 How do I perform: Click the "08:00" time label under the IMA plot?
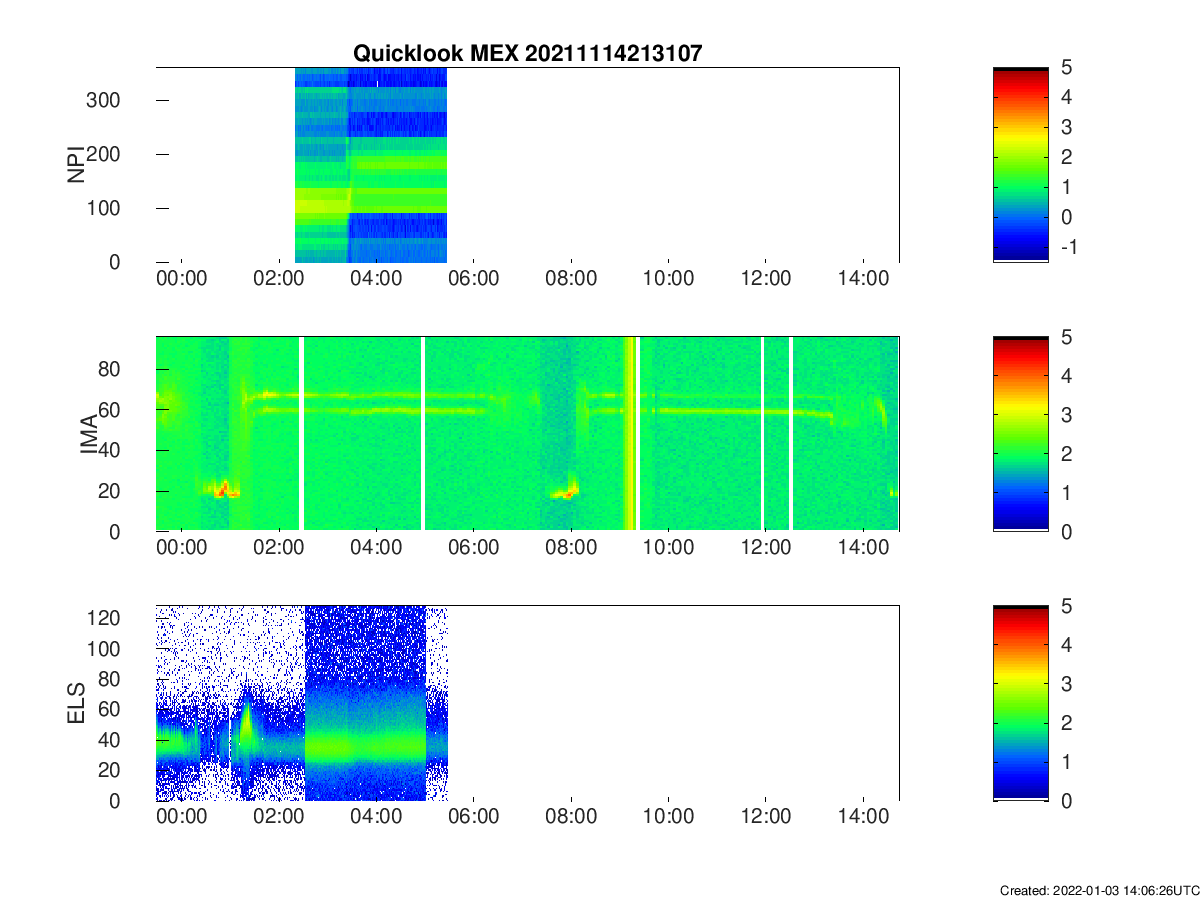pos(571,548)
